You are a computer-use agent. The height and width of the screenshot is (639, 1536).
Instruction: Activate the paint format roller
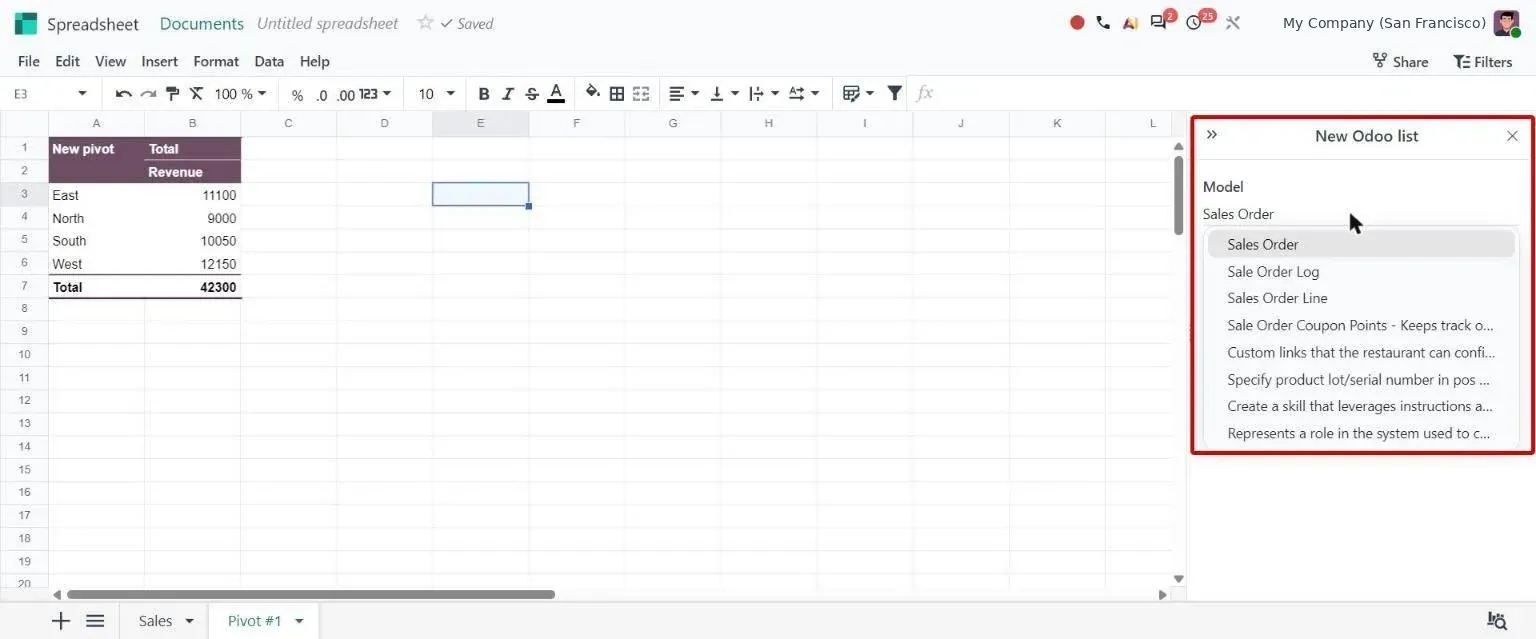tap(172, 94)
